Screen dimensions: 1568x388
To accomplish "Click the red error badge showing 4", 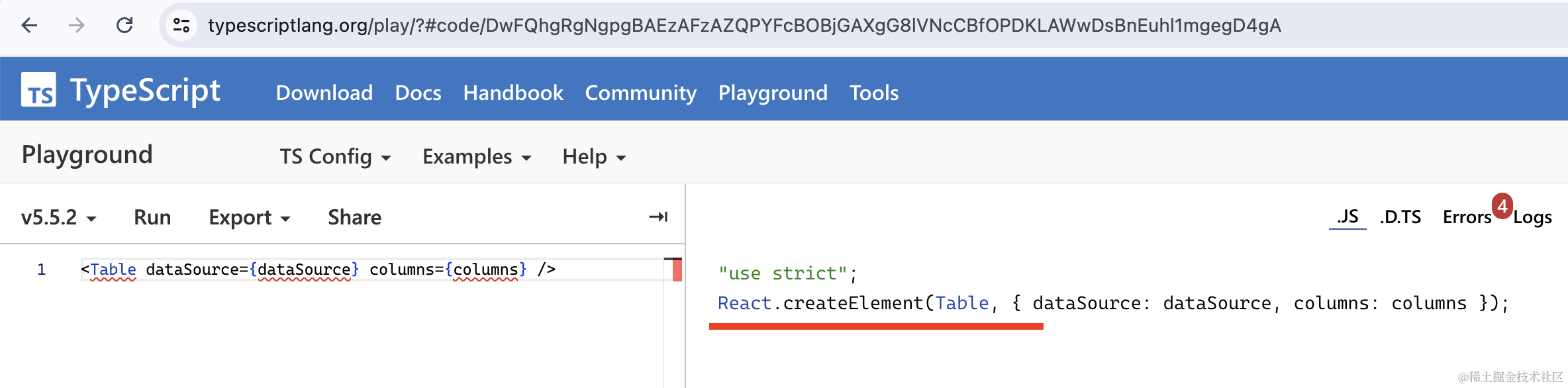I will pyautogui.click(x=1502, y=206).
